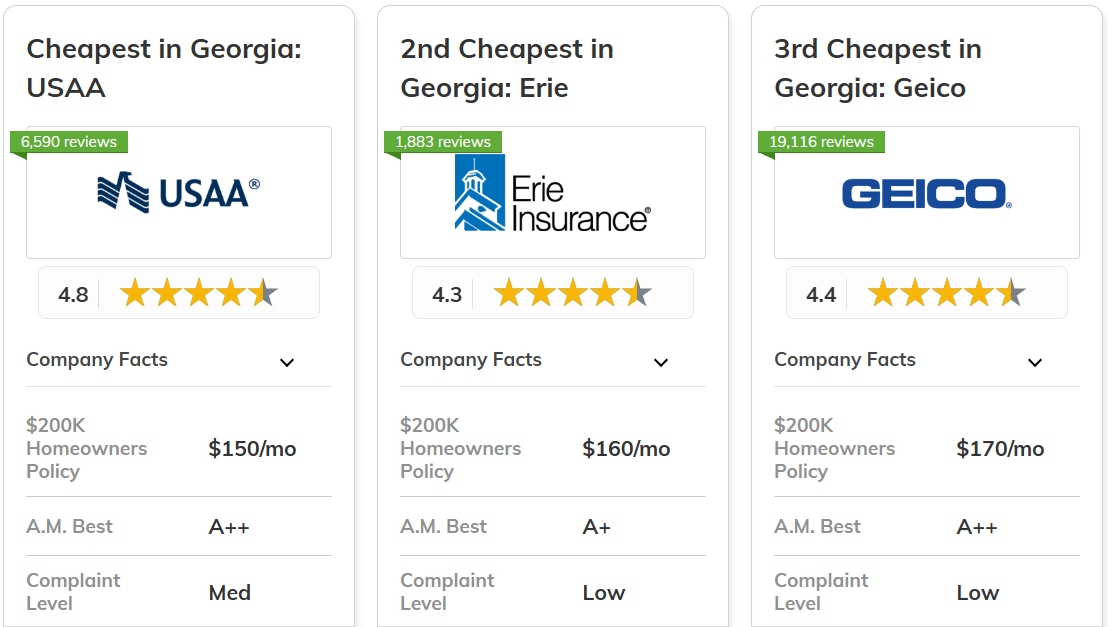Screen dimensions: 1108x627
Task: Click the second star in Geico's rating
Action: tap(915, 293)
